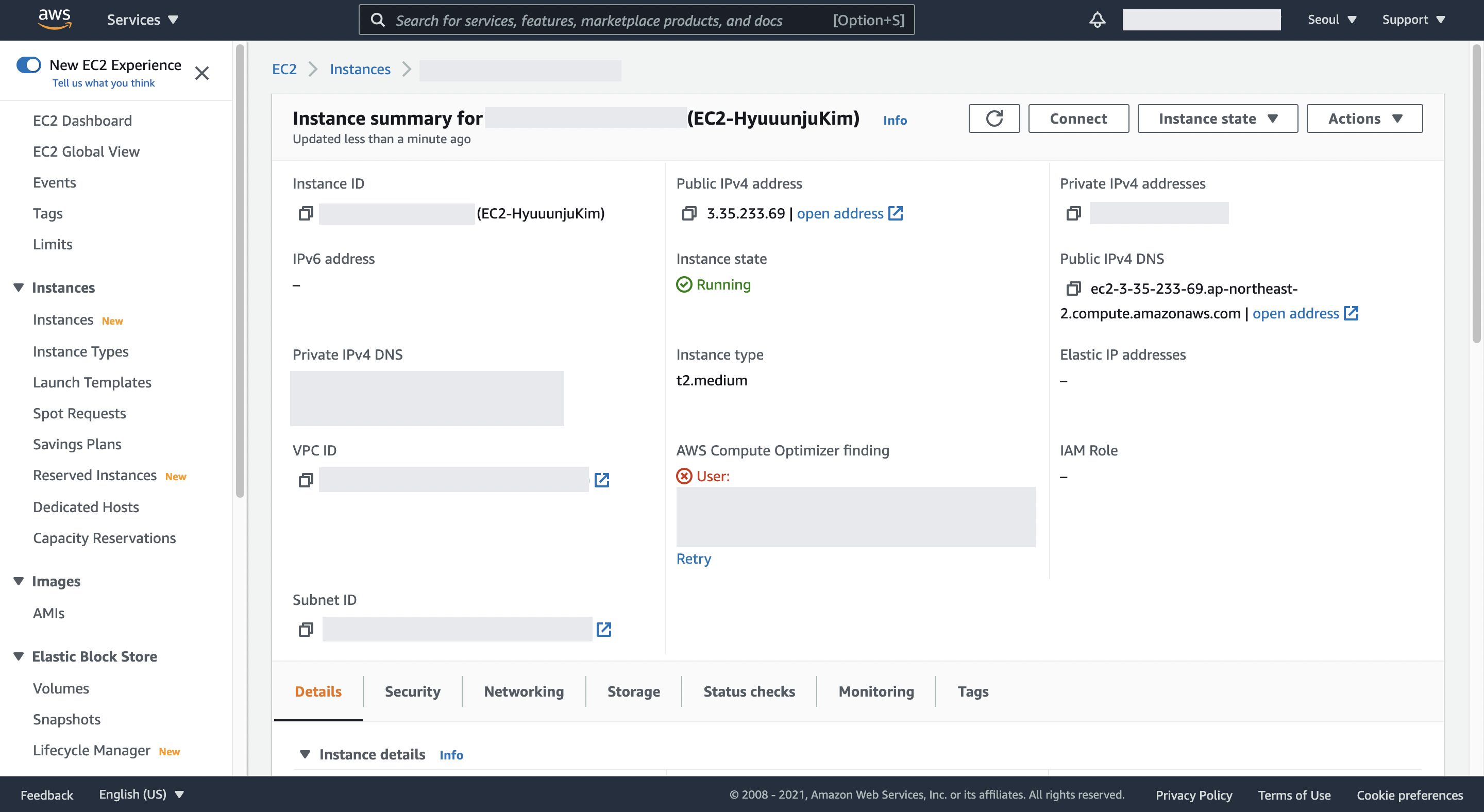1484x812 pixels.
Task: Switch to the Security tab
Action: pyautogui.click(x=412, y=691)
